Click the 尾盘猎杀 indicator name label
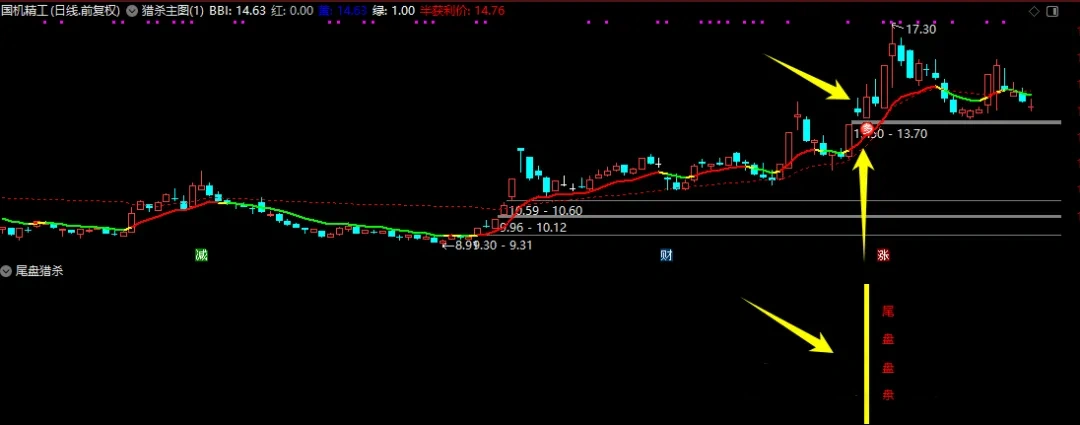This screenshot has height=425, width=1080. [40, 271]
